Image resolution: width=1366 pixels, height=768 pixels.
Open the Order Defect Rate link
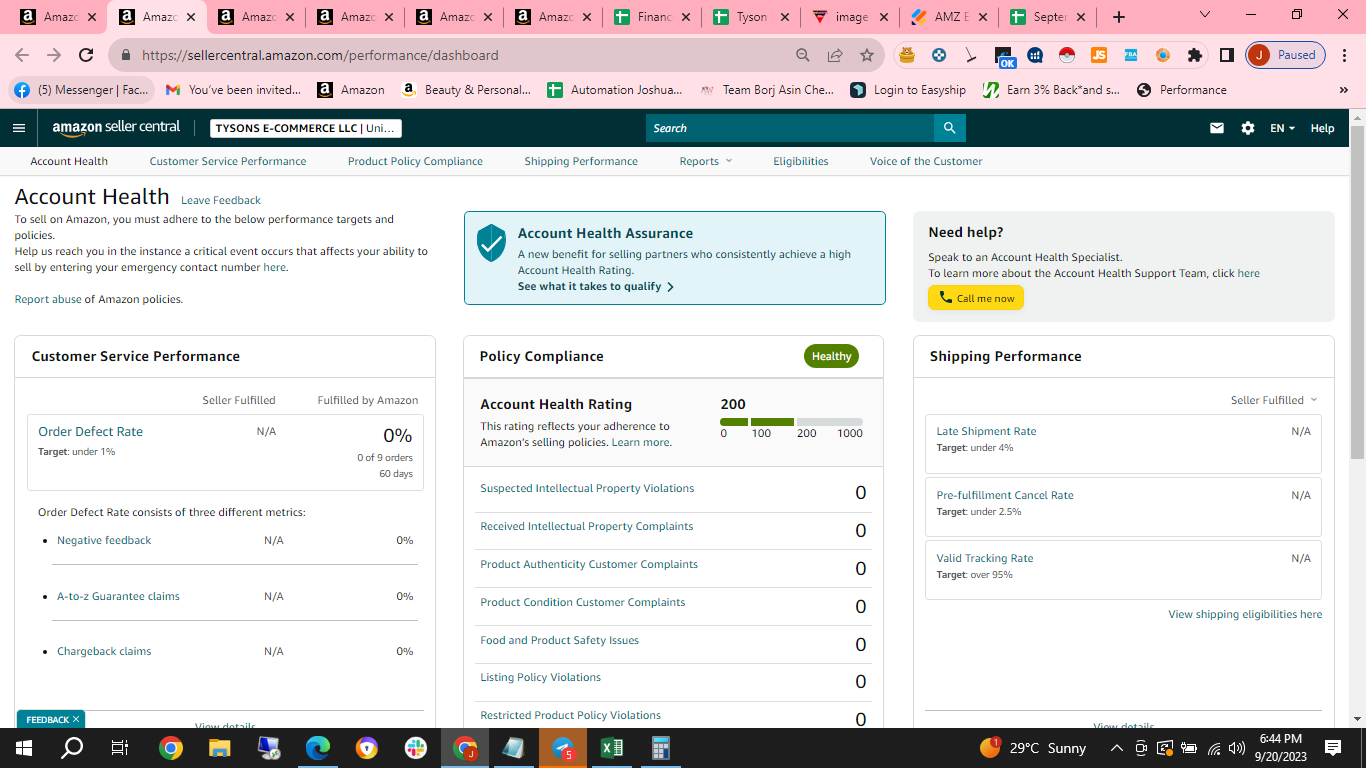(x=91, y=432)
